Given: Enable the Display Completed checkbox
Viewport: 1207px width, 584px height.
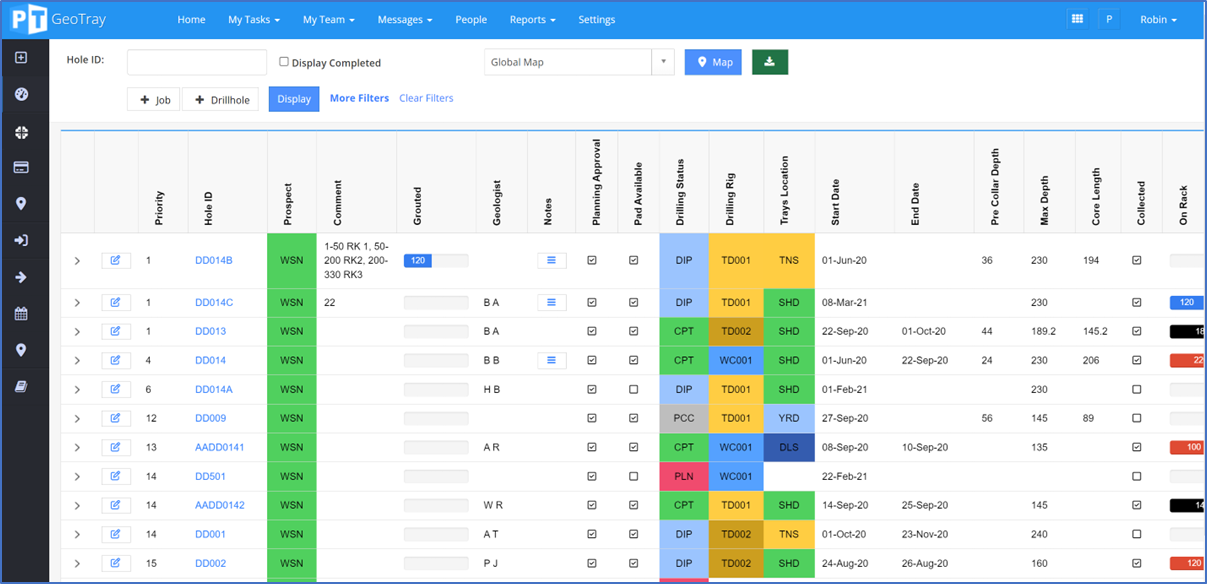Looking at the screenshot, I should tap(284, 62).
